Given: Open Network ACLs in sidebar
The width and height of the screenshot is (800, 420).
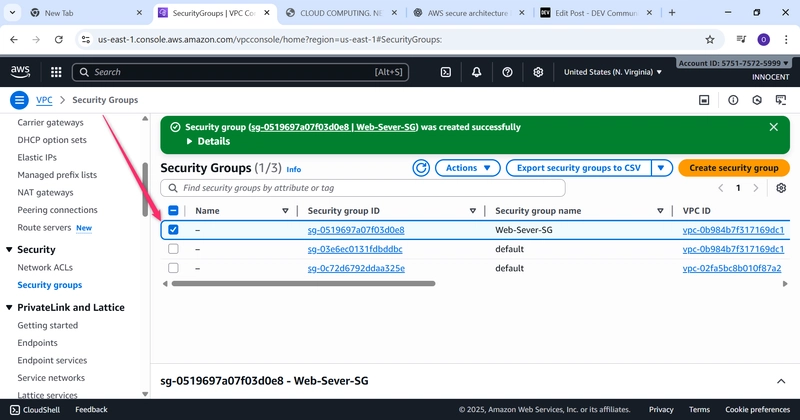Looking at the screenshot, I should [x=45, y=267].
